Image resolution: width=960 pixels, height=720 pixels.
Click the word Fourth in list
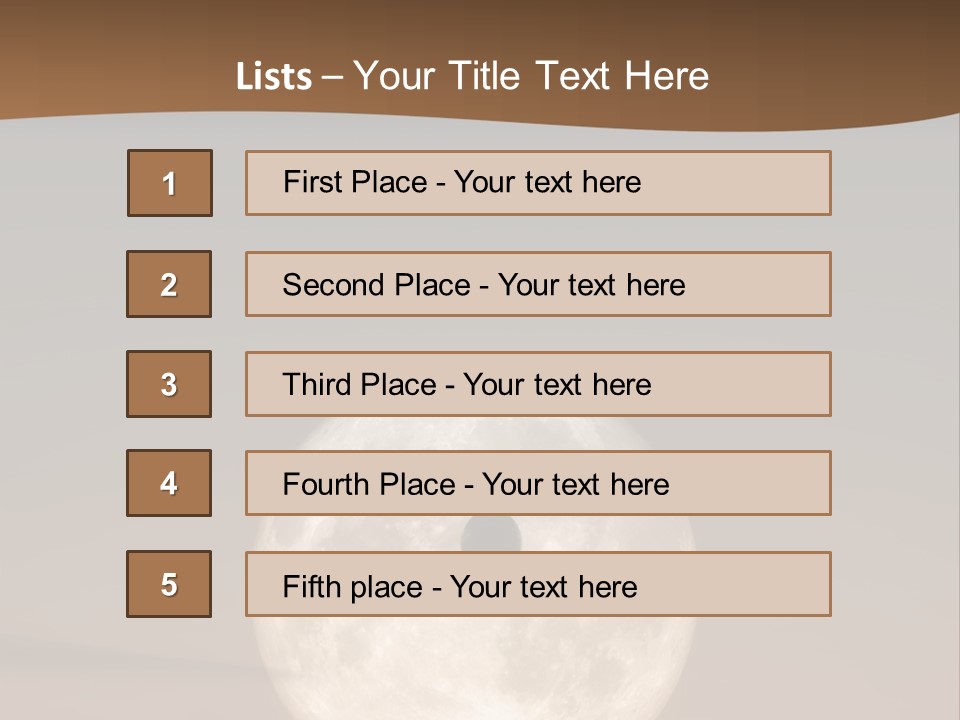[326, 484]
